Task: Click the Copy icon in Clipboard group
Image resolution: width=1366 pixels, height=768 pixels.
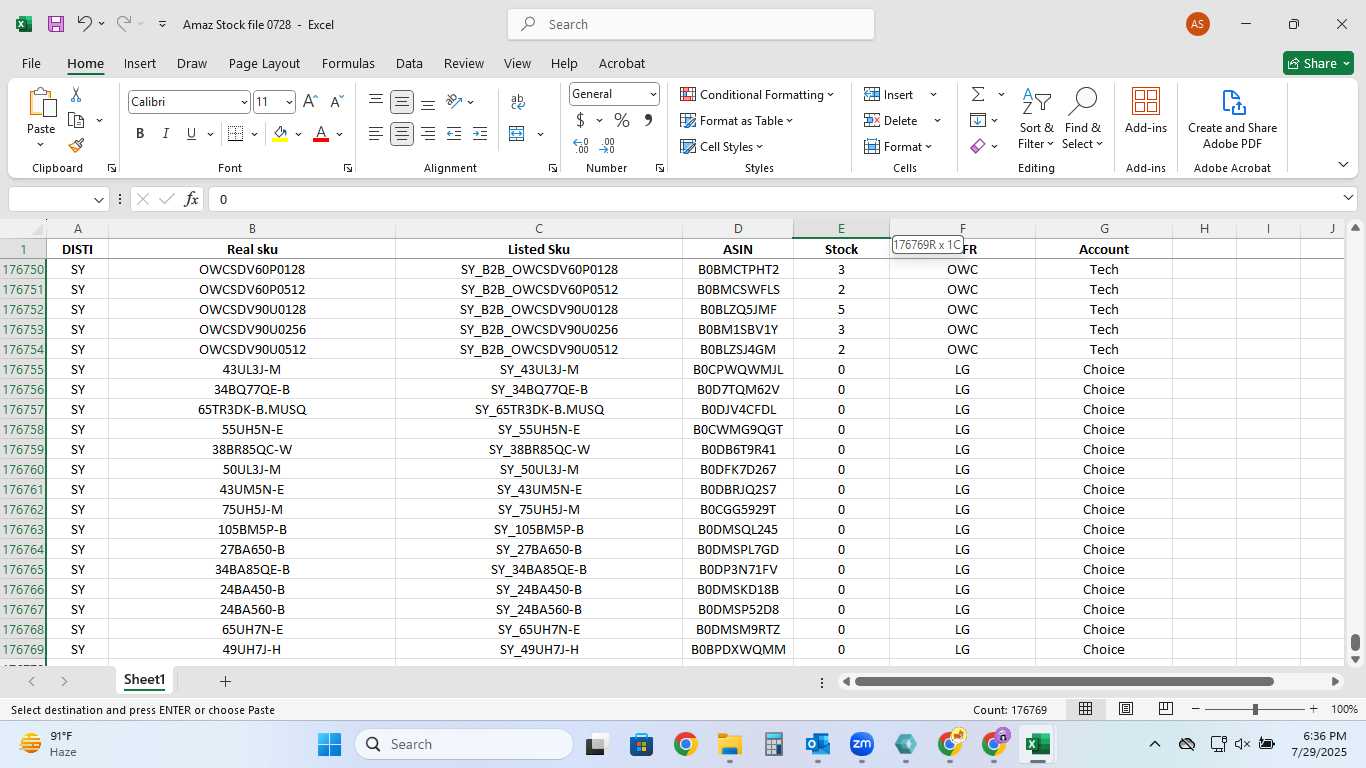Action: tap(76, 120)
